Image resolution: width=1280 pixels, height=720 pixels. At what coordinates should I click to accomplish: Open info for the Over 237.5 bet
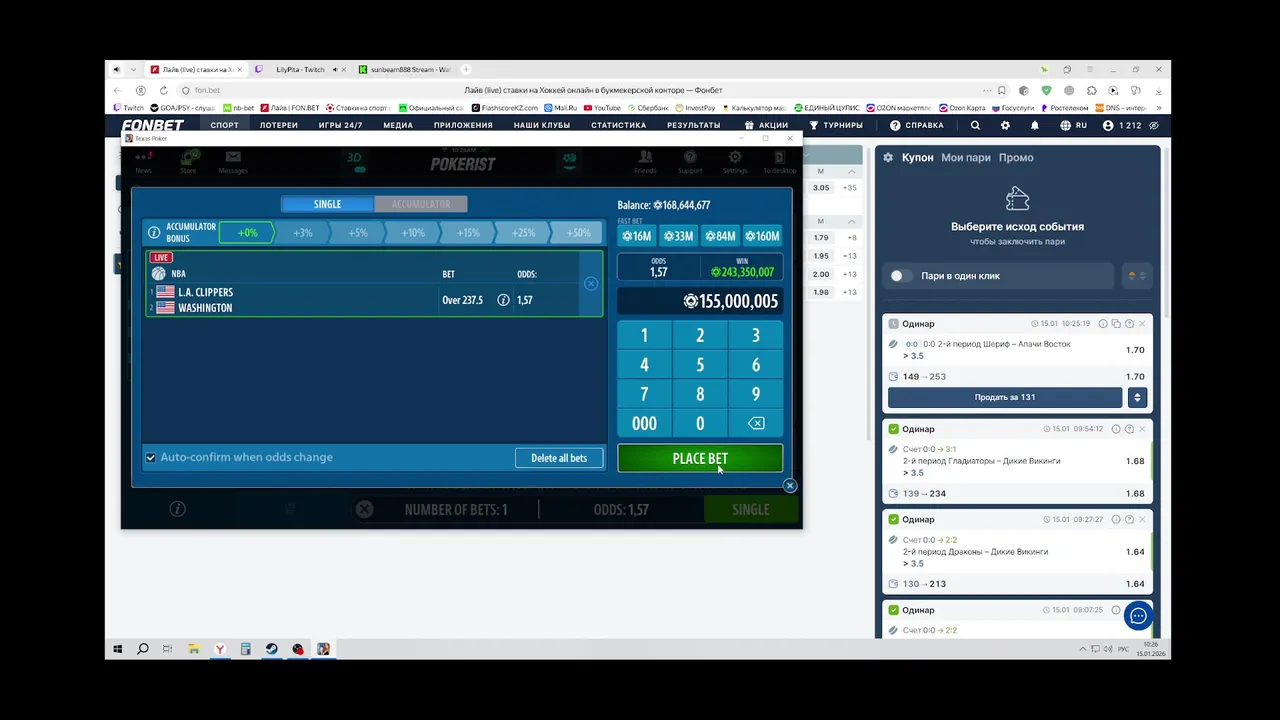pyautogui.click(x=503, y=300)
